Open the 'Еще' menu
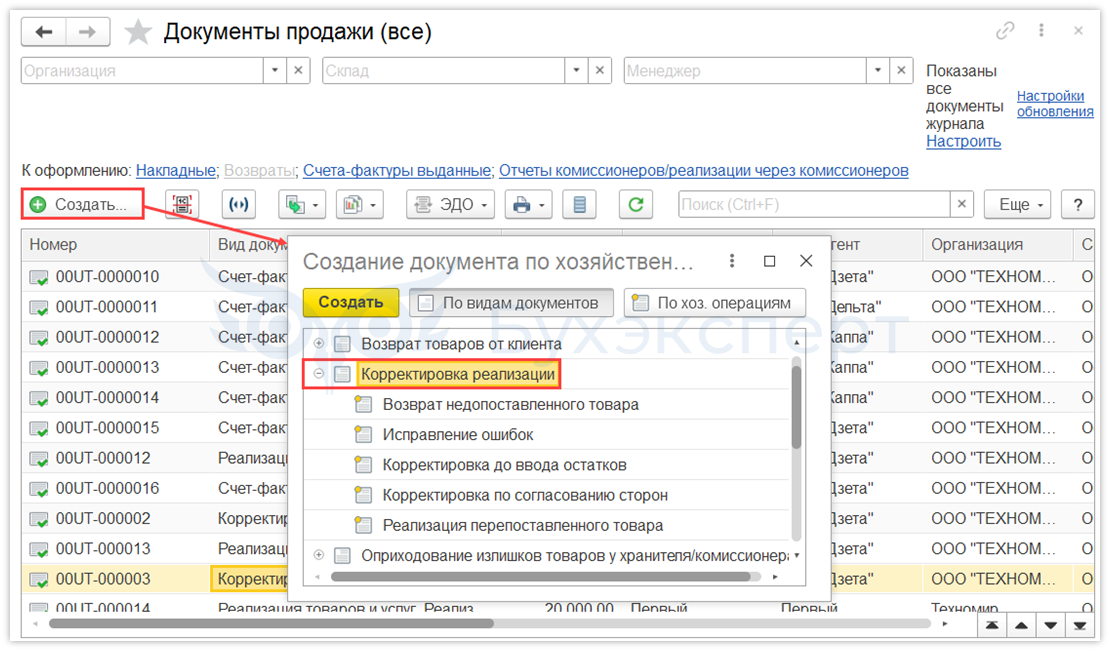The height and width of the screenshot is (651, 1110). click(1017, 205)
